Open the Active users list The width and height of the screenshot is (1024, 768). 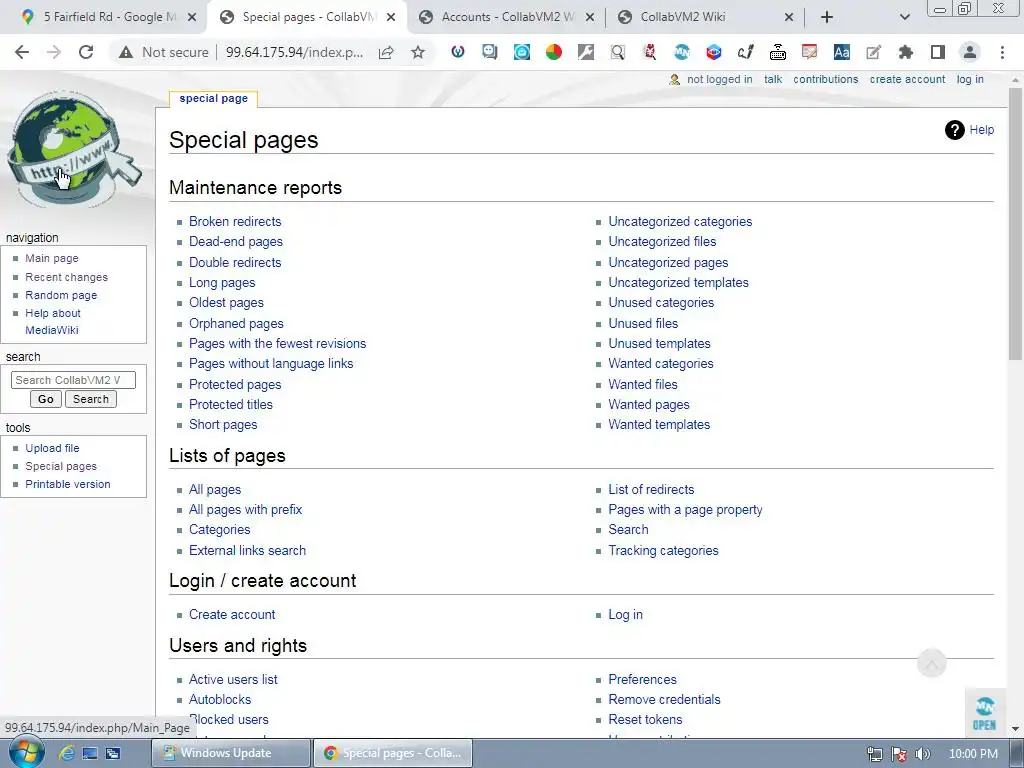(233, 679)
